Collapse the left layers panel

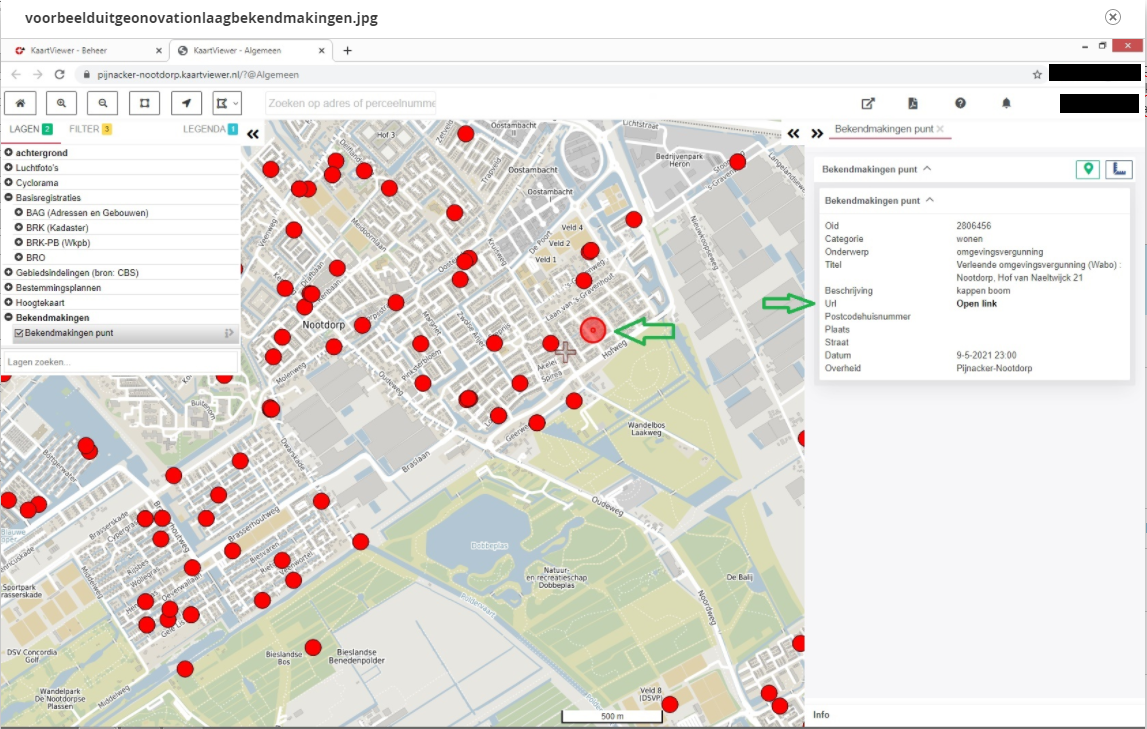coord(253,133)
